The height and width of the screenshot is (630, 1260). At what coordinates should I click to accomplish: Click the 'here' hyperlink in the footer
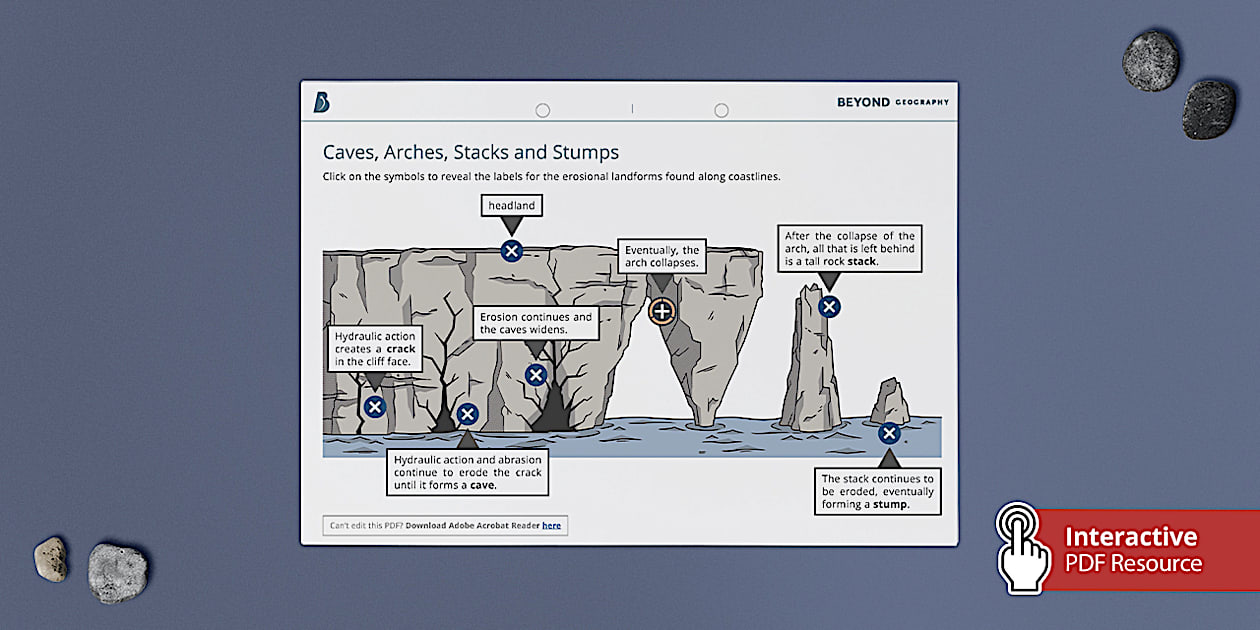point(550,525)
